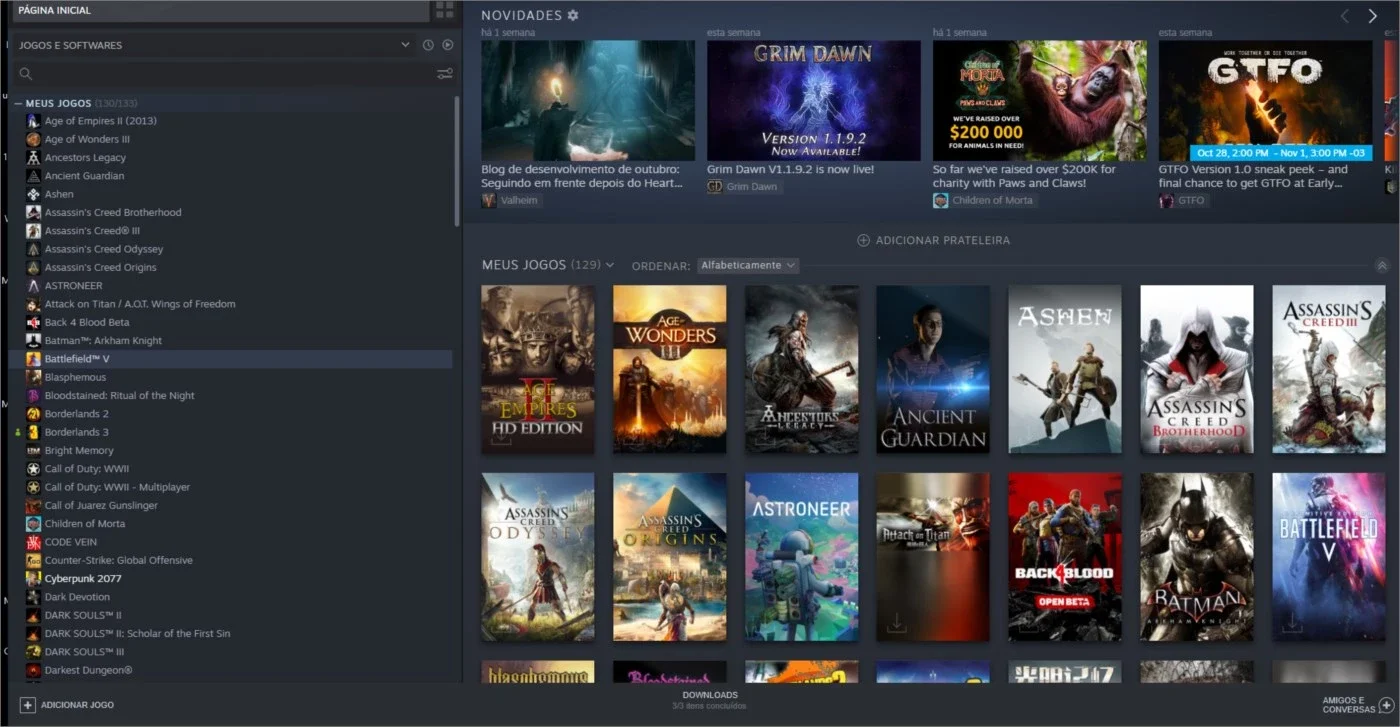Click the library list scrollbar
This screenshot has width=1400, height=727.
tap(458, 160)
